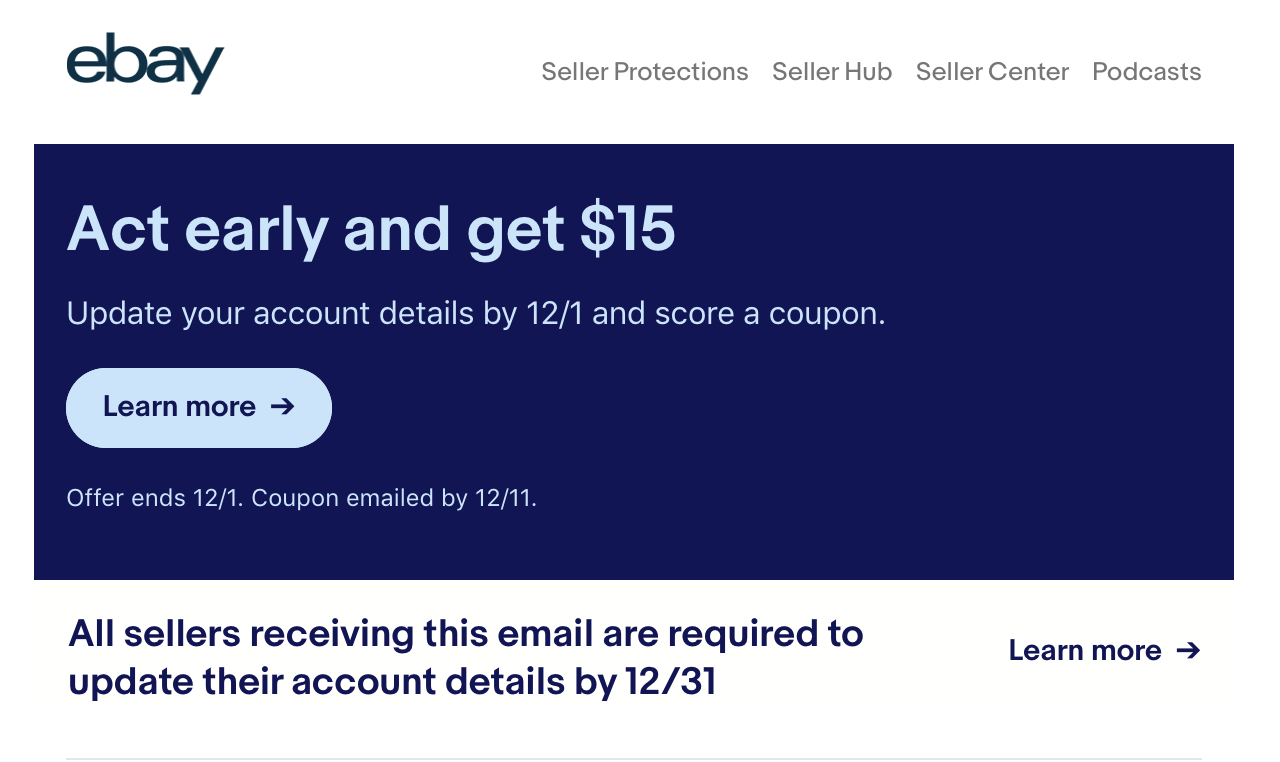The image size is (1280, 762).
Task: Click the "update their account details by 12/31" line
Action: [x=392, y=682]
